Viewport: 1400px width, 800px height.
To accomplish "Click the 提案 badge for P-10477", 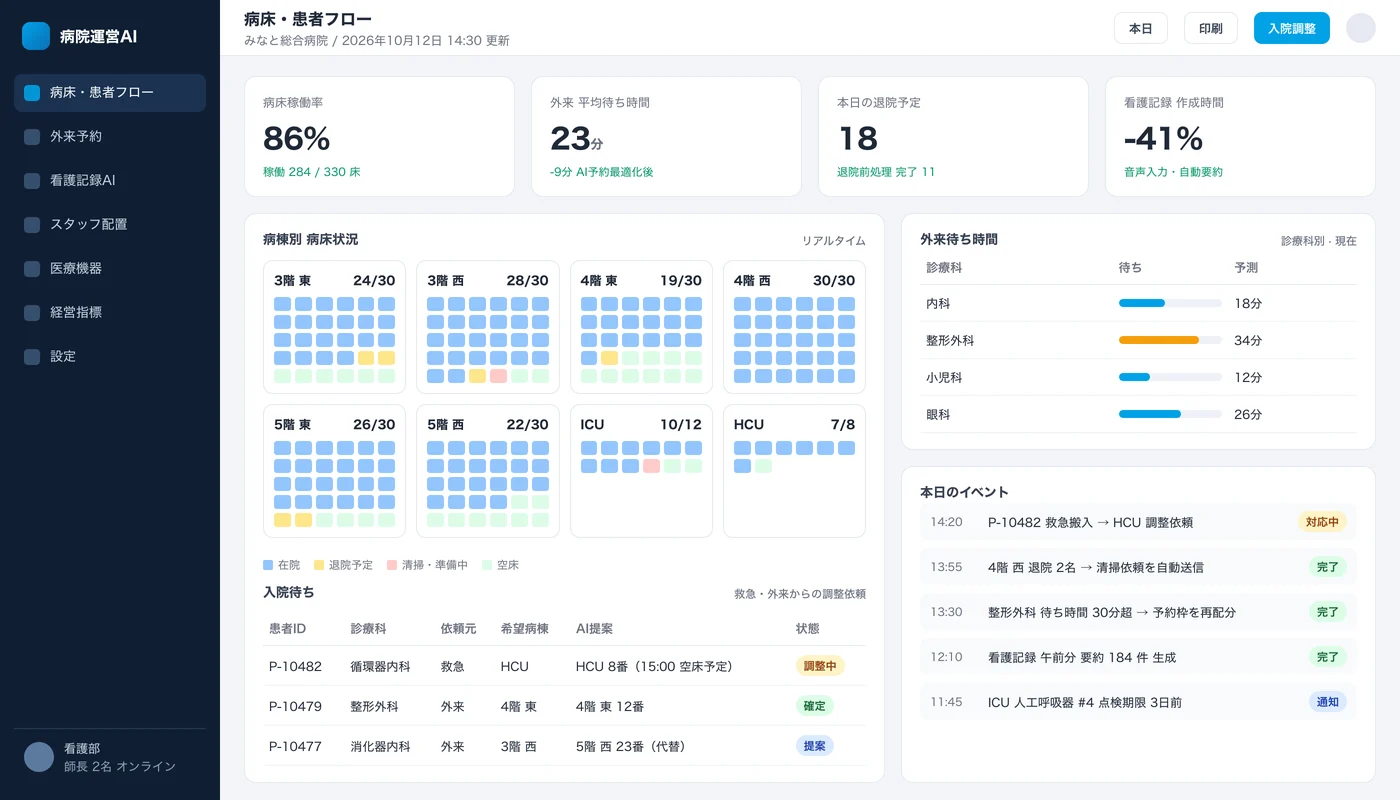I will tap(815, 746).
